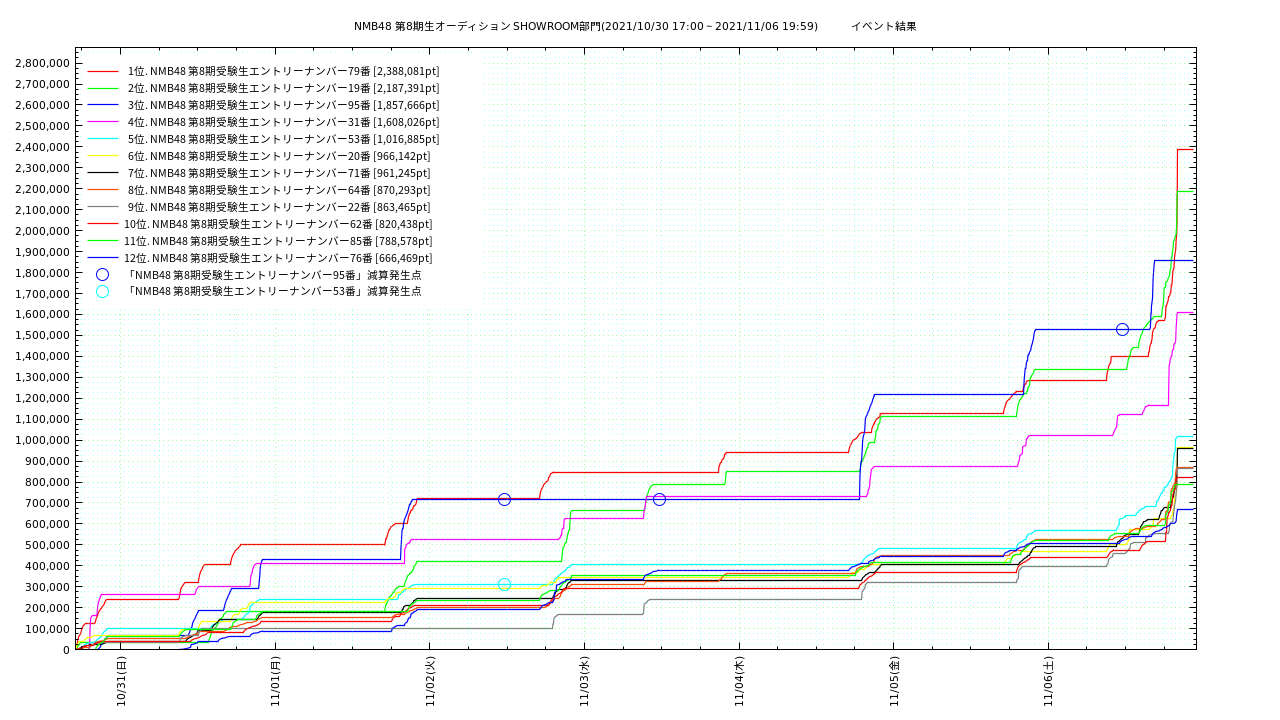The width and height of the screenshot is (1280, 720).
Task: Click the 11/02(火) x-axis label
Action: click(x=430, y=682)
